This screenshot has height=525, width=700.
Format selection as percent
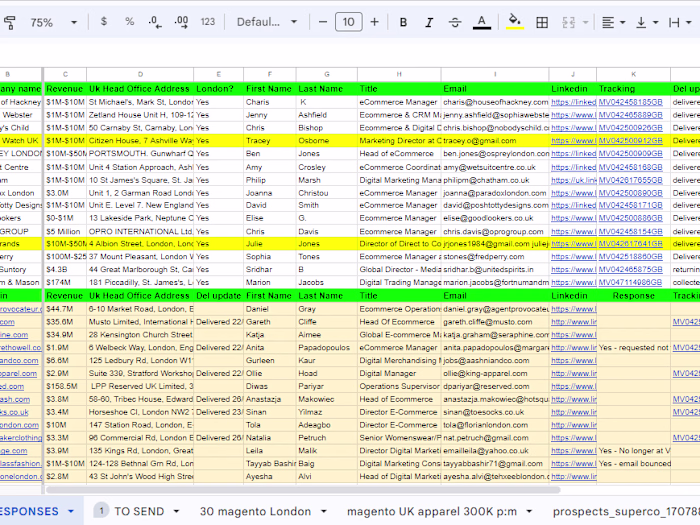click(130, 22)
